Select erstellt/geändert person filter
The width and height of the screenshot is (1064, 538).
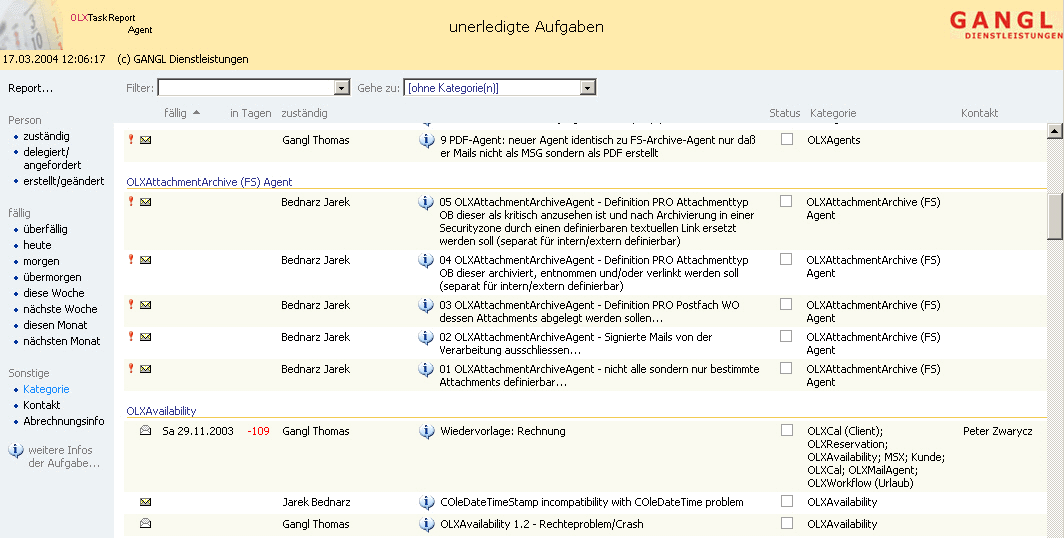point(64,181)
